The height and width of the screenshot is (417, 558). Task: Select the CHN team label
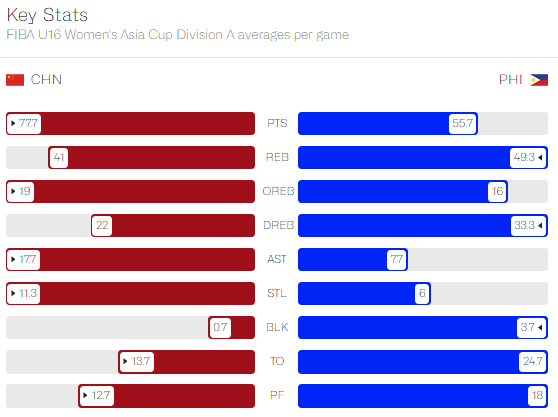[46, 80]
